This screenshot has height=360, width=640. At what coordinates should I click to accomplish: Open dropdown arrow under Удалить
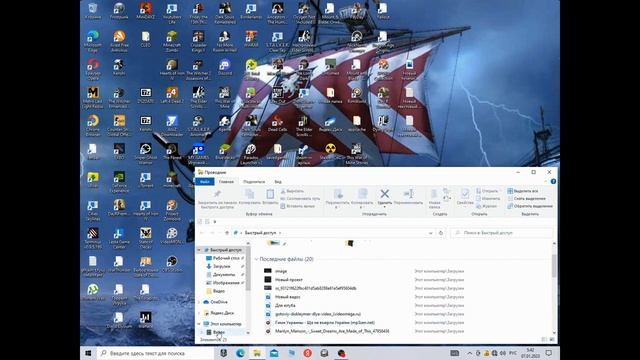(384, 207)
